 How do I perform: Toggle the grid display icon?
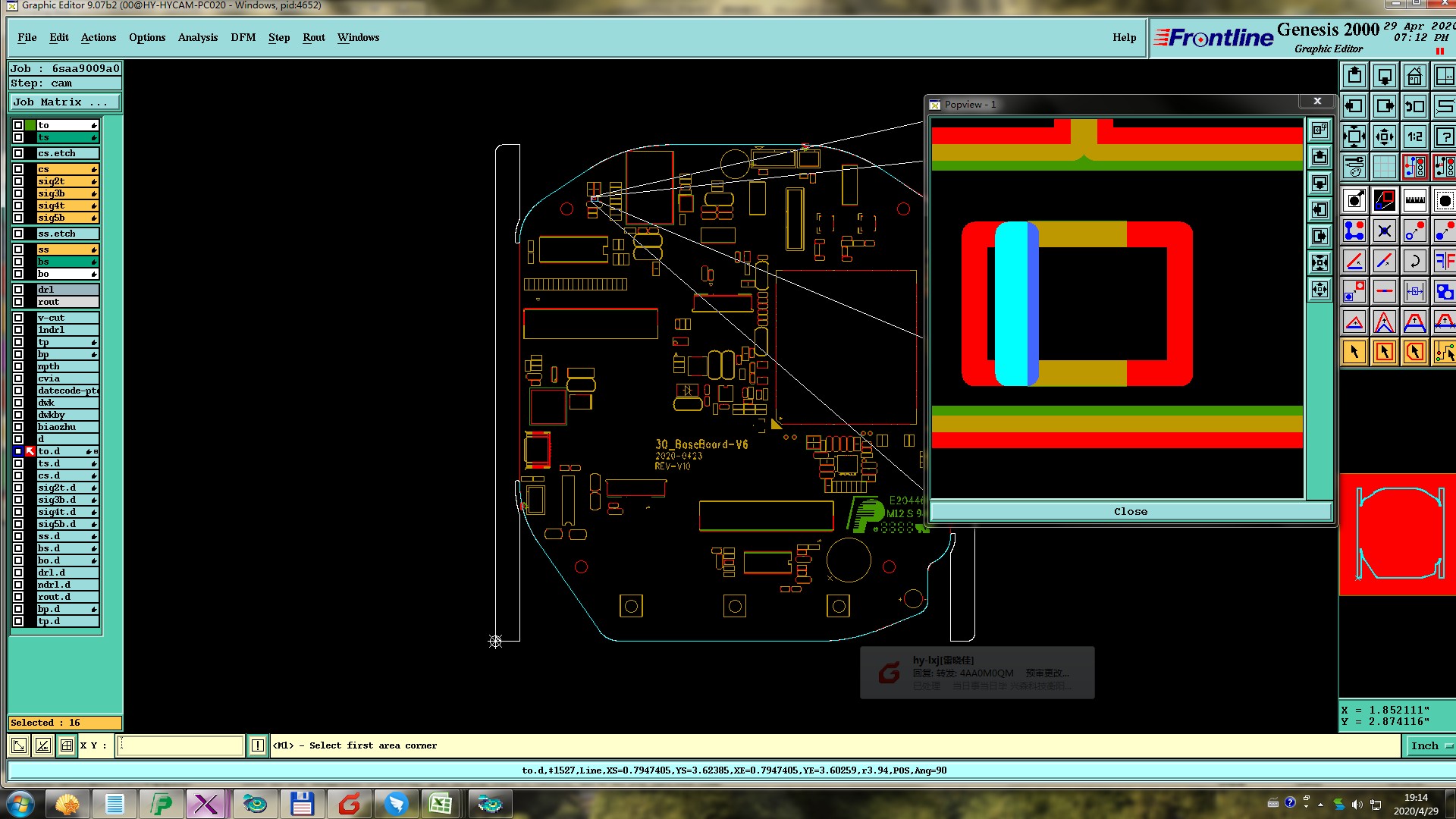[x=1384, y=167]
